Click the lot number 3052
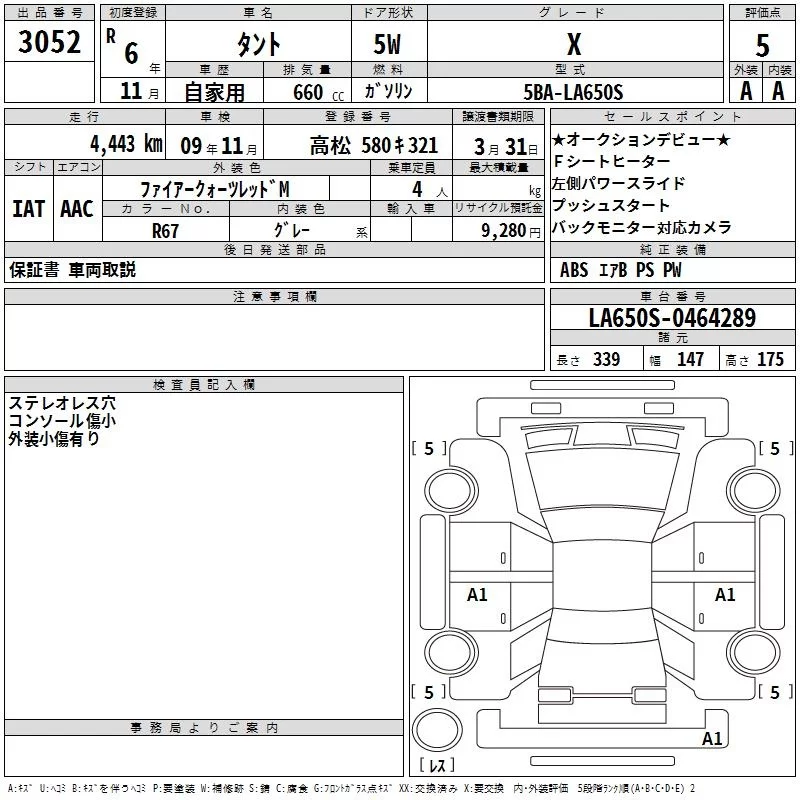The width and height of the screenshot is (800, 800). point(50,45)
